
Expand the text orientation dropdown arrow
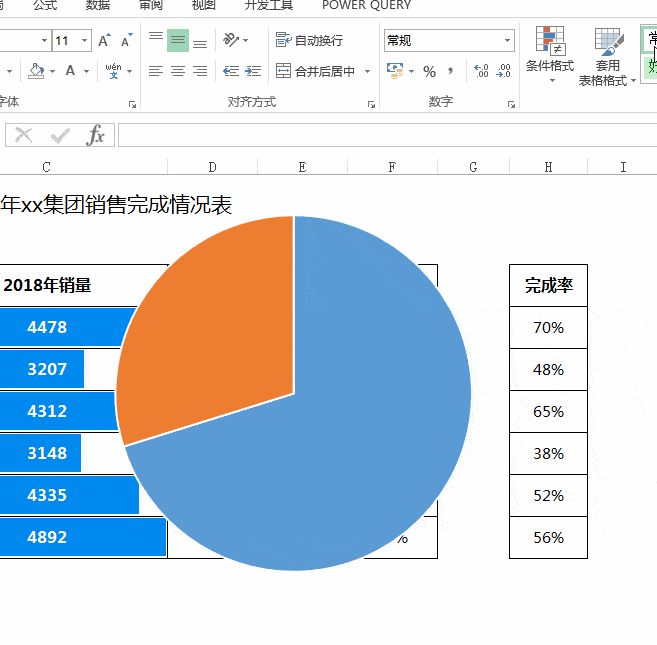coord(246,41)
